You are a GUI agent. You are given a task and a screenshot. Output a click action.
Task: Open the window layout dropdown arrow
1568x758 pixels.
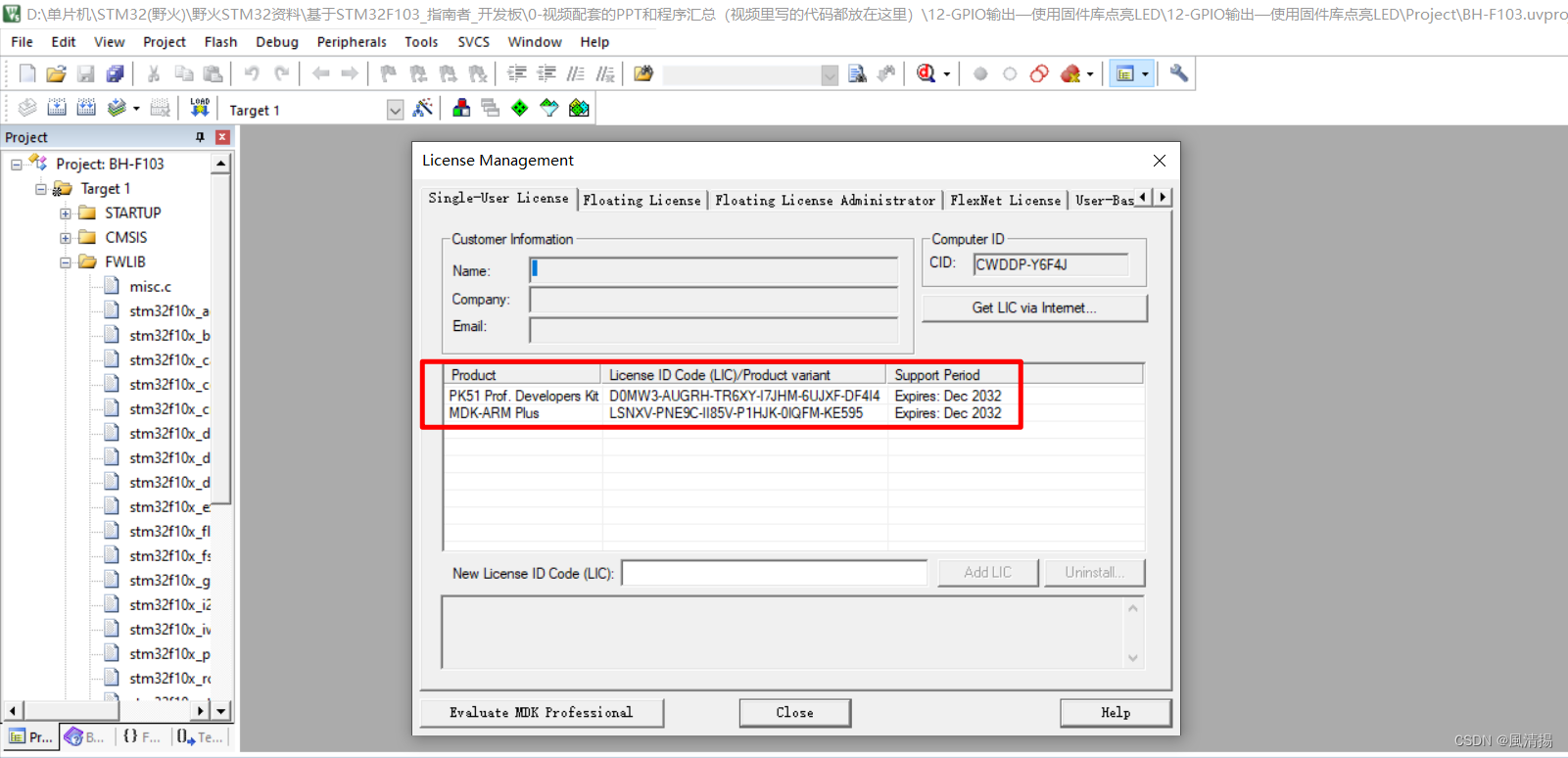[x=1145, y=74]
